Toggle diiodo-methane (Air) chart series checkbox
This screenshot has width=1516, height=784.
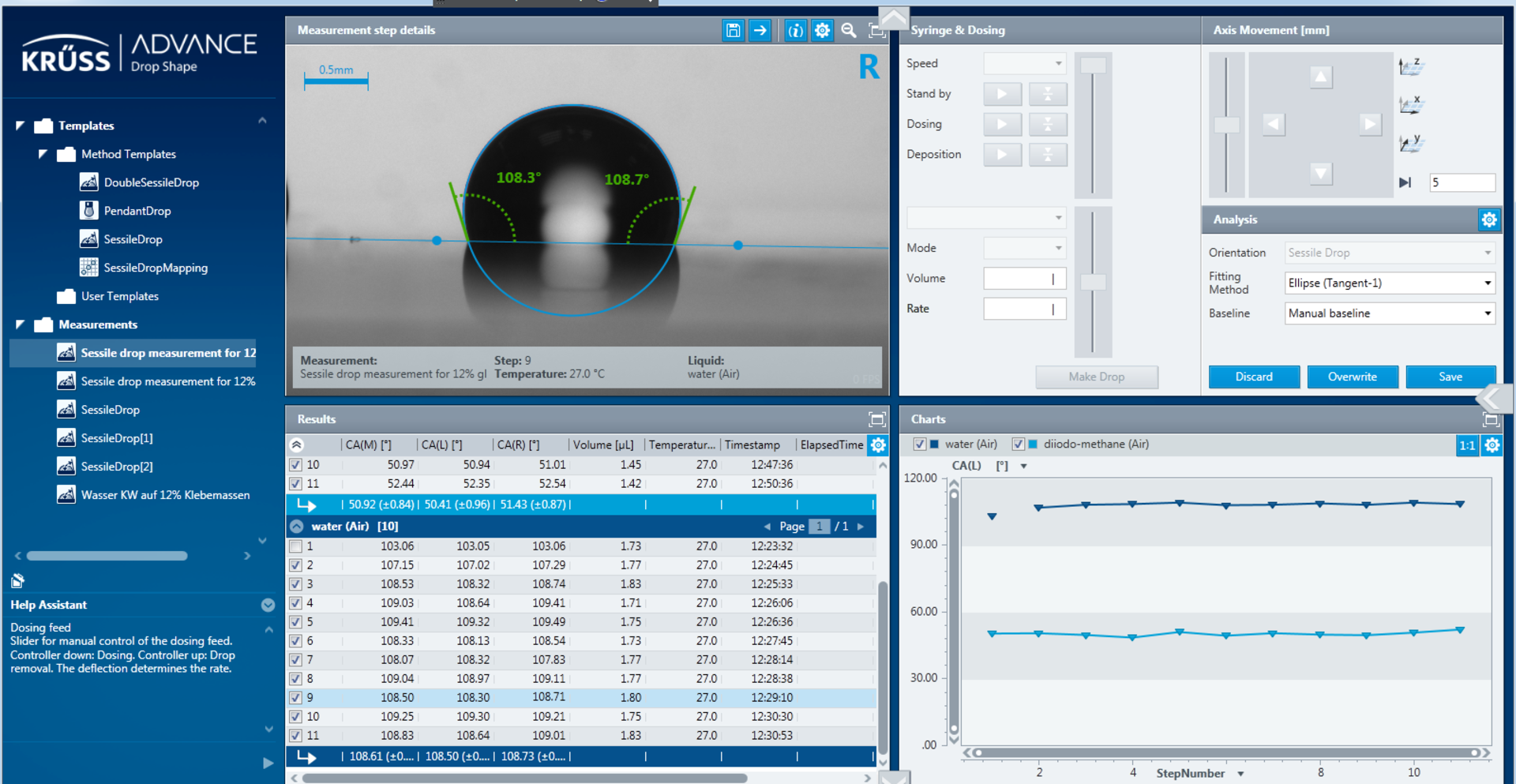point(1018,445)
